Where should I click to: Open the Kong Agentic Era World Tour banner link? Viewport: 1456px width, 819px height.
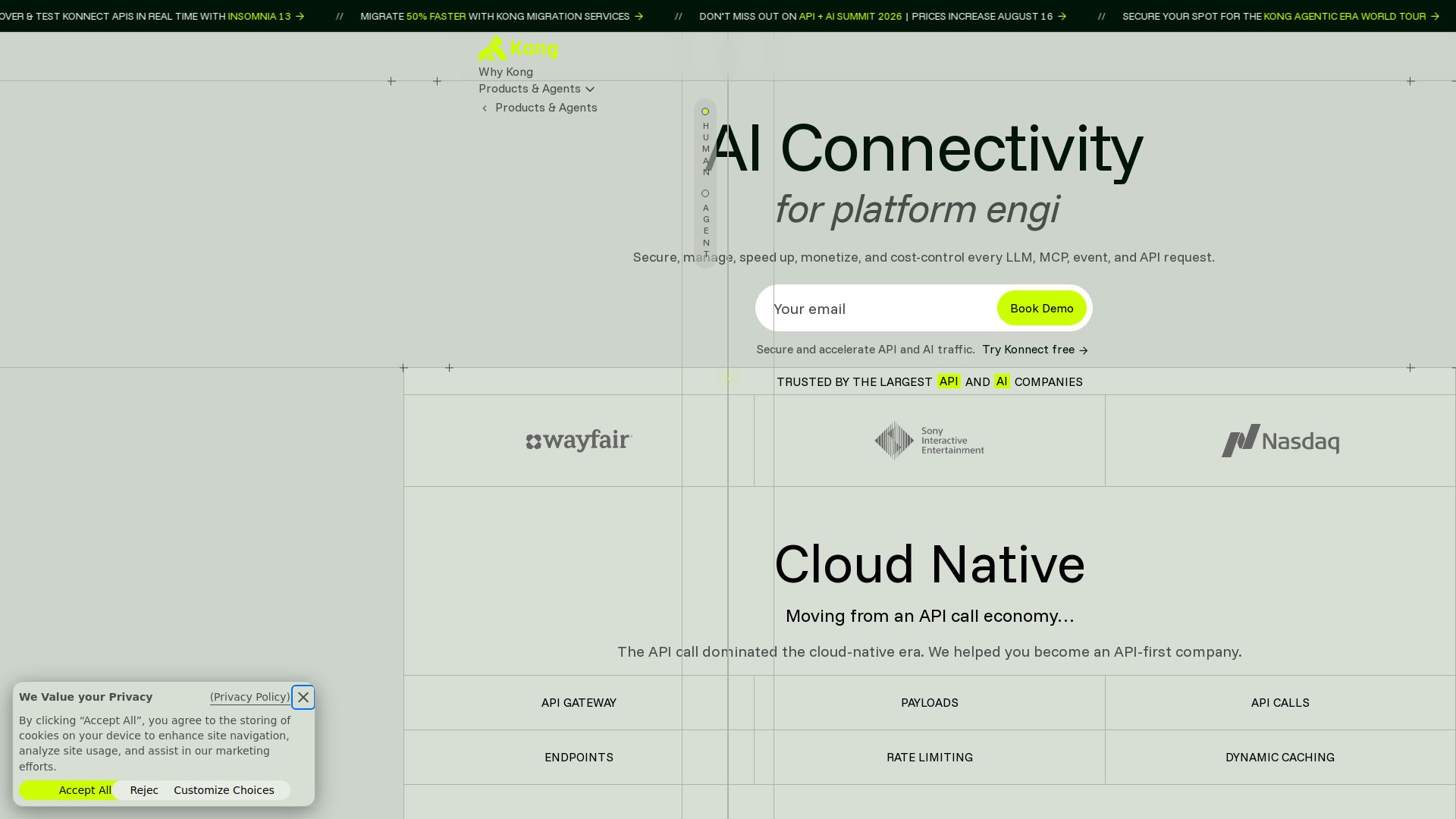pyautogui.click(x=1281, y=16)
